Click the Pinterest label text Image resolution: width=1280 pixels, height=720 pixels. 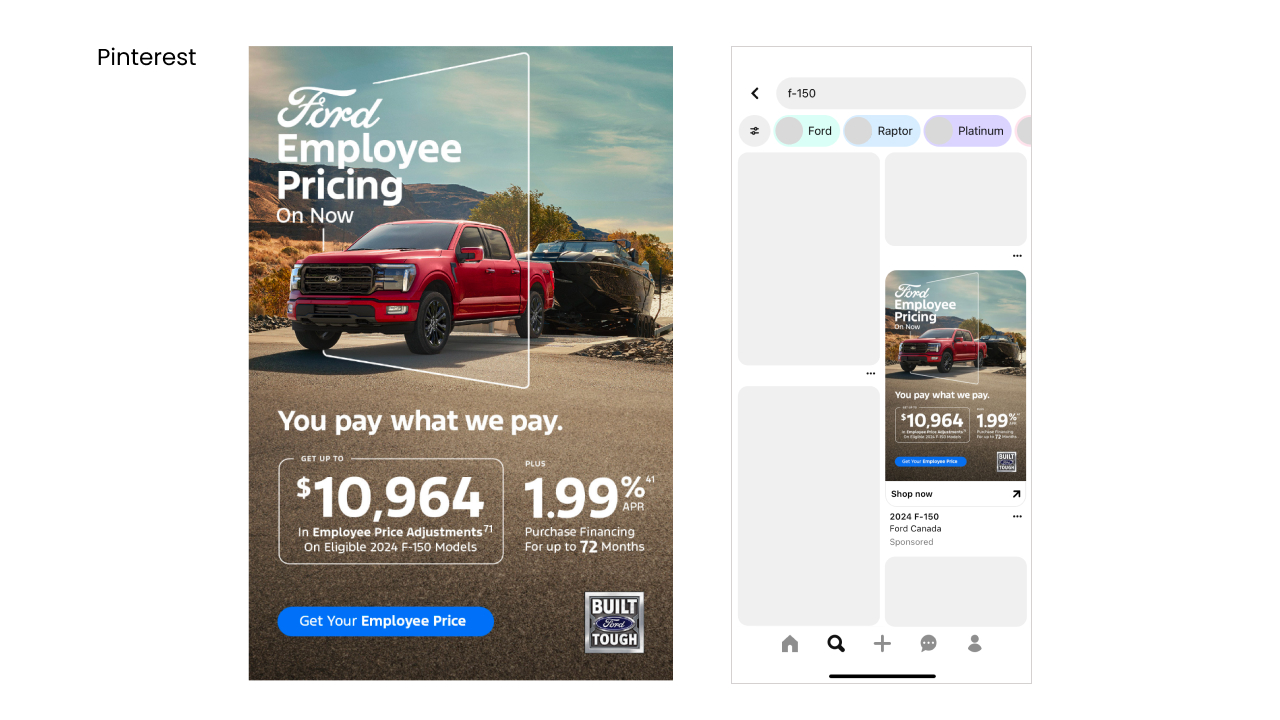pos(147,58)
